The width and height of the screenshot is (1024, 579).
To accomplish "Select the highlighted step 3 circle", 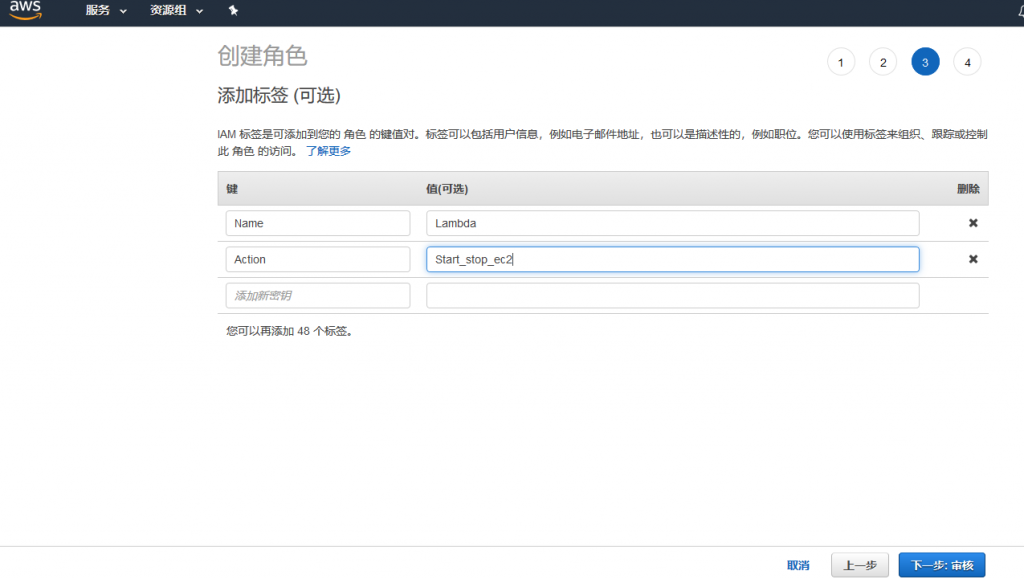I will pyautogui.click(x=925, y=63).
